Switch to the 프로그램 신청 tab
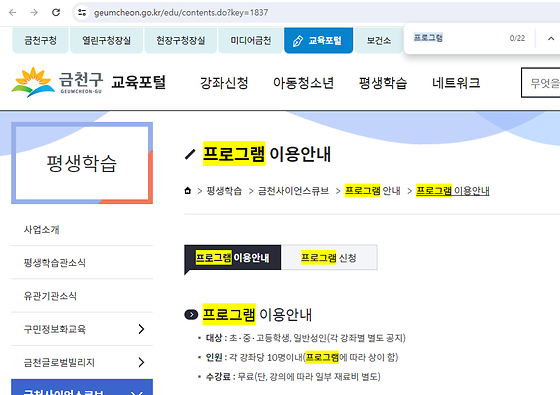Screen dimensions: 560x395 329,258
